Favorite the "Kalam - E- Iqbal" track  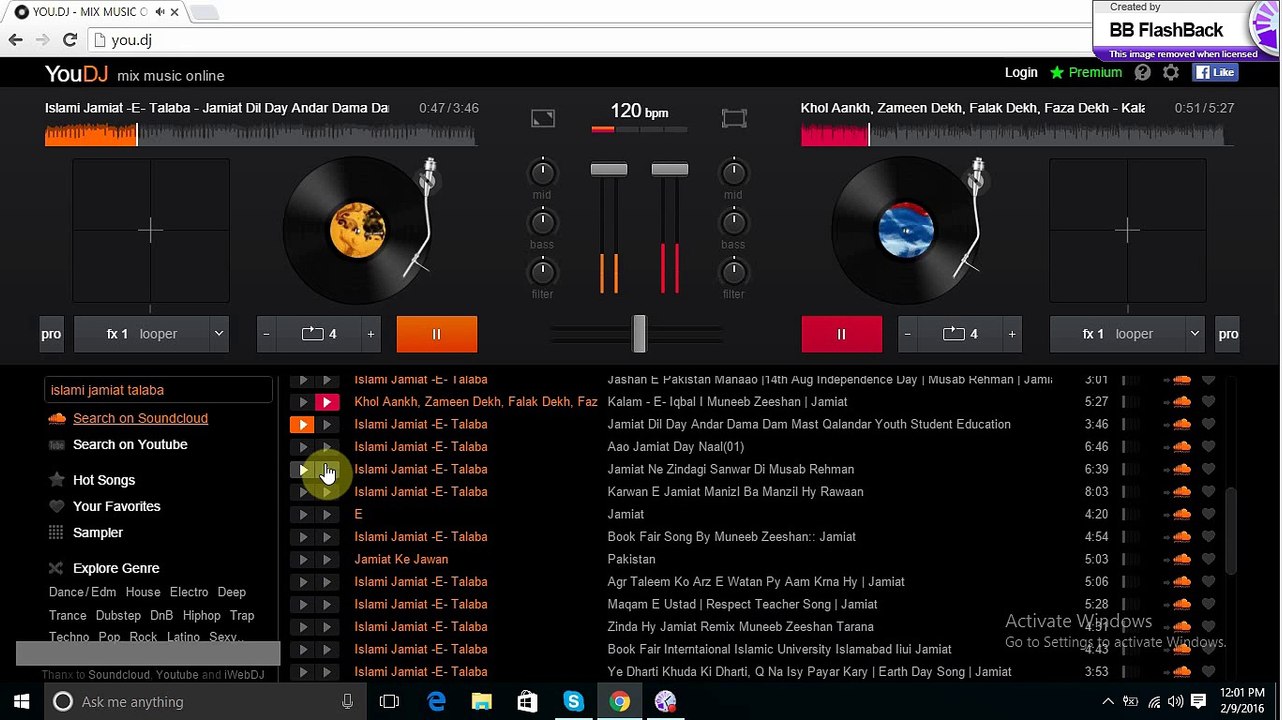[x=1208, y=402]
